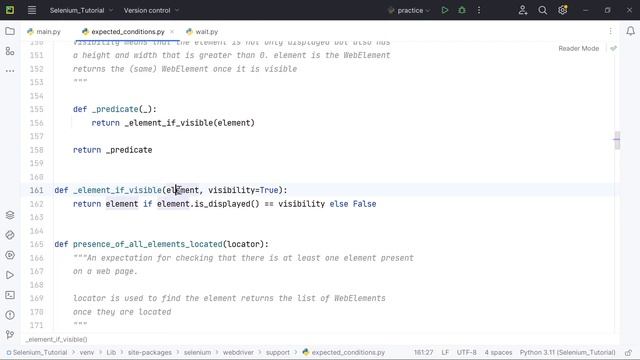
Task: Click _element_if_visible() structure breadcrumb
Action: [56, 339]
